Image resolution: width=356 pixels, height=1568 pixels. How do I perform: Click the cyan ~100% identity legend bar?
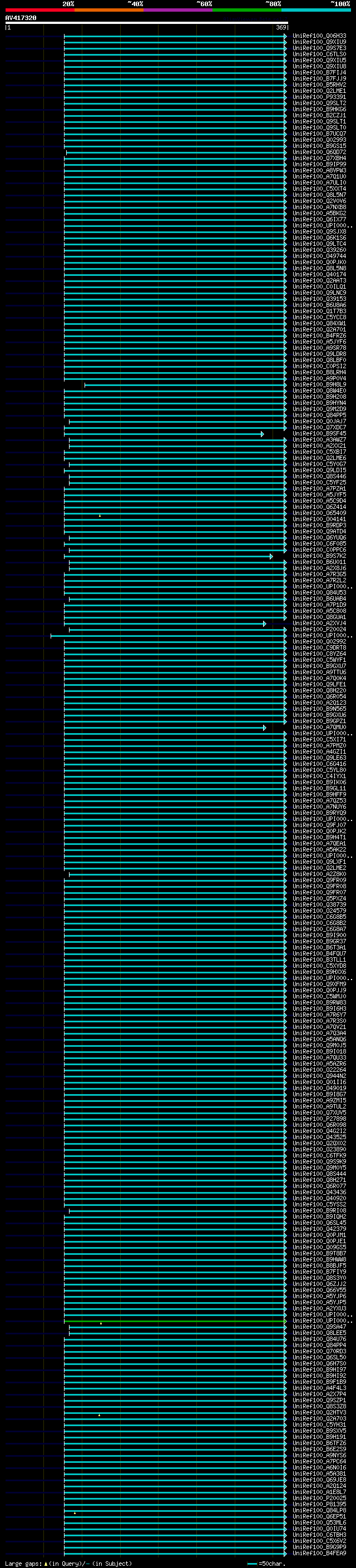pyautogui.click(x=316, y=11)
